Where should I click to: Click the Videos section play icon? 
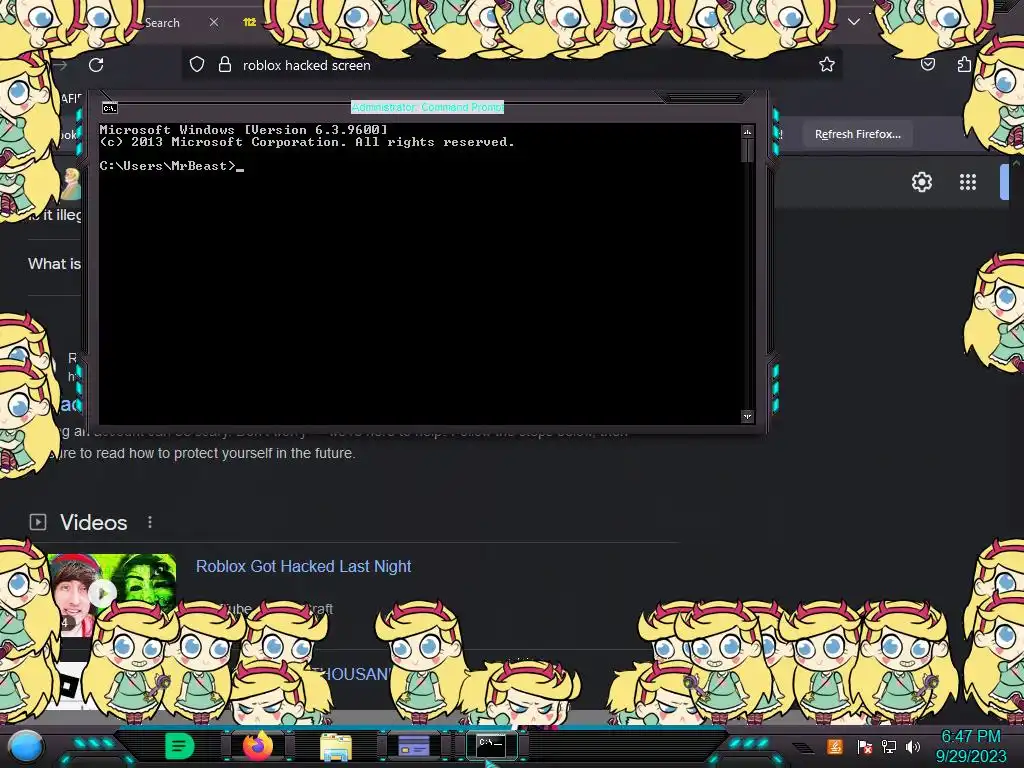(38, 522)
